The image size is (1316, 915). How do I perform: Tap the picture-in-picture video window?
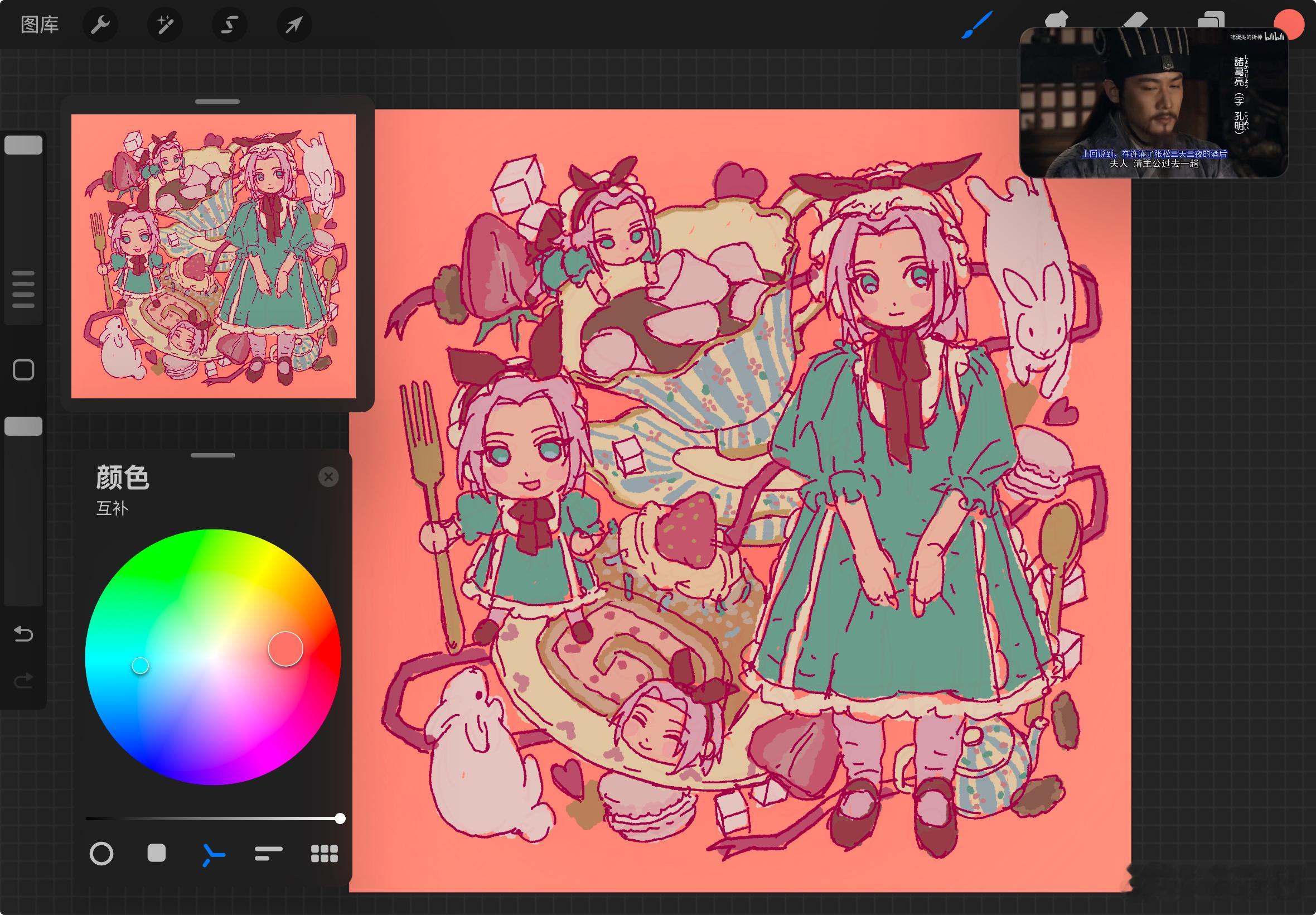1153,102
